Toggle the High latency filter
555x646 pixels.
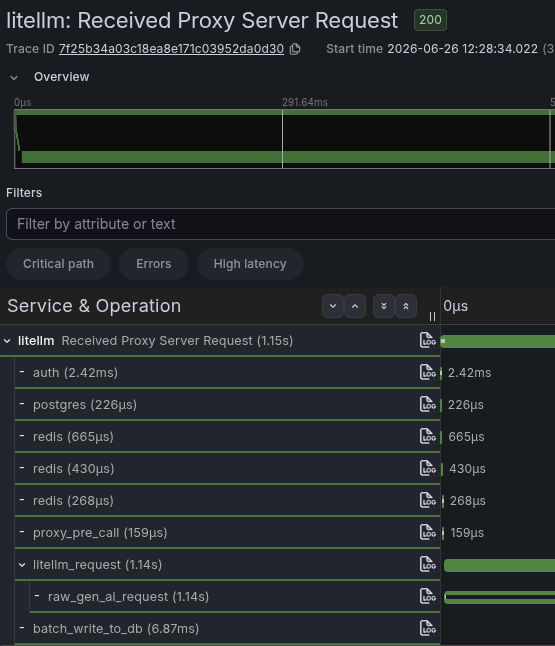[x=250, y=264]
